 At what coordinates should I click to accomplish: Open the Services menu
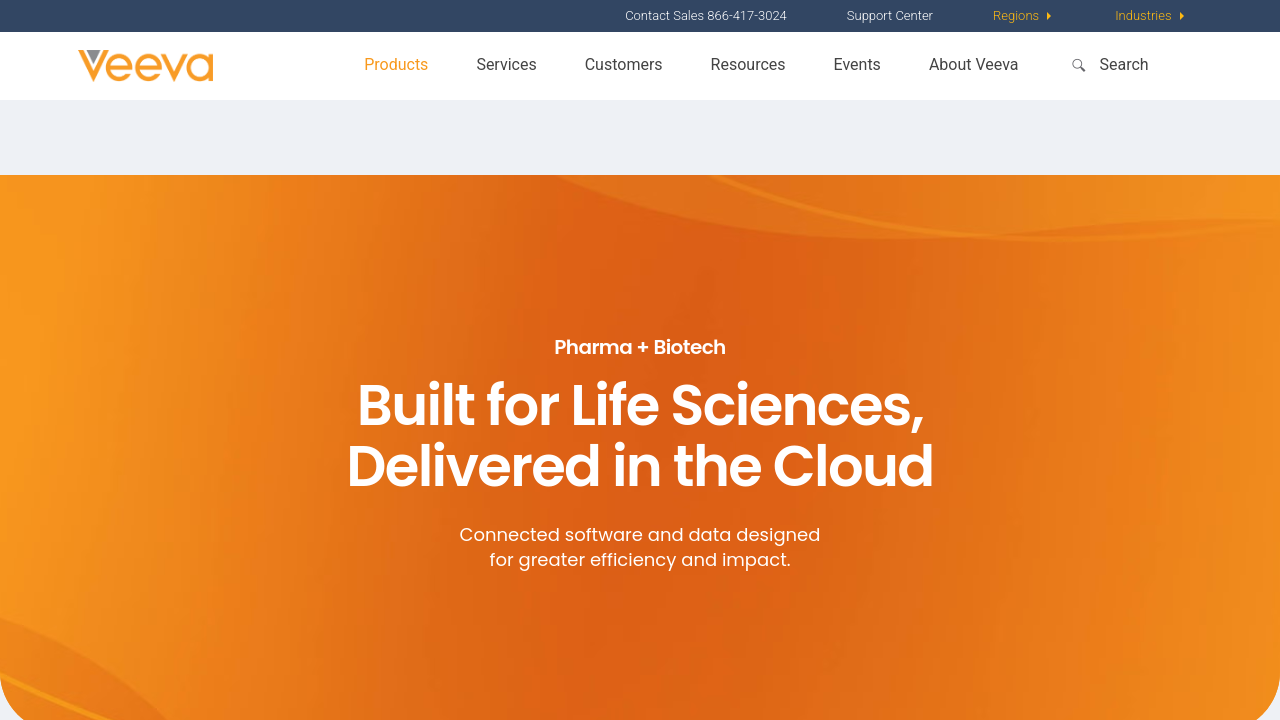tap(506, 65)
